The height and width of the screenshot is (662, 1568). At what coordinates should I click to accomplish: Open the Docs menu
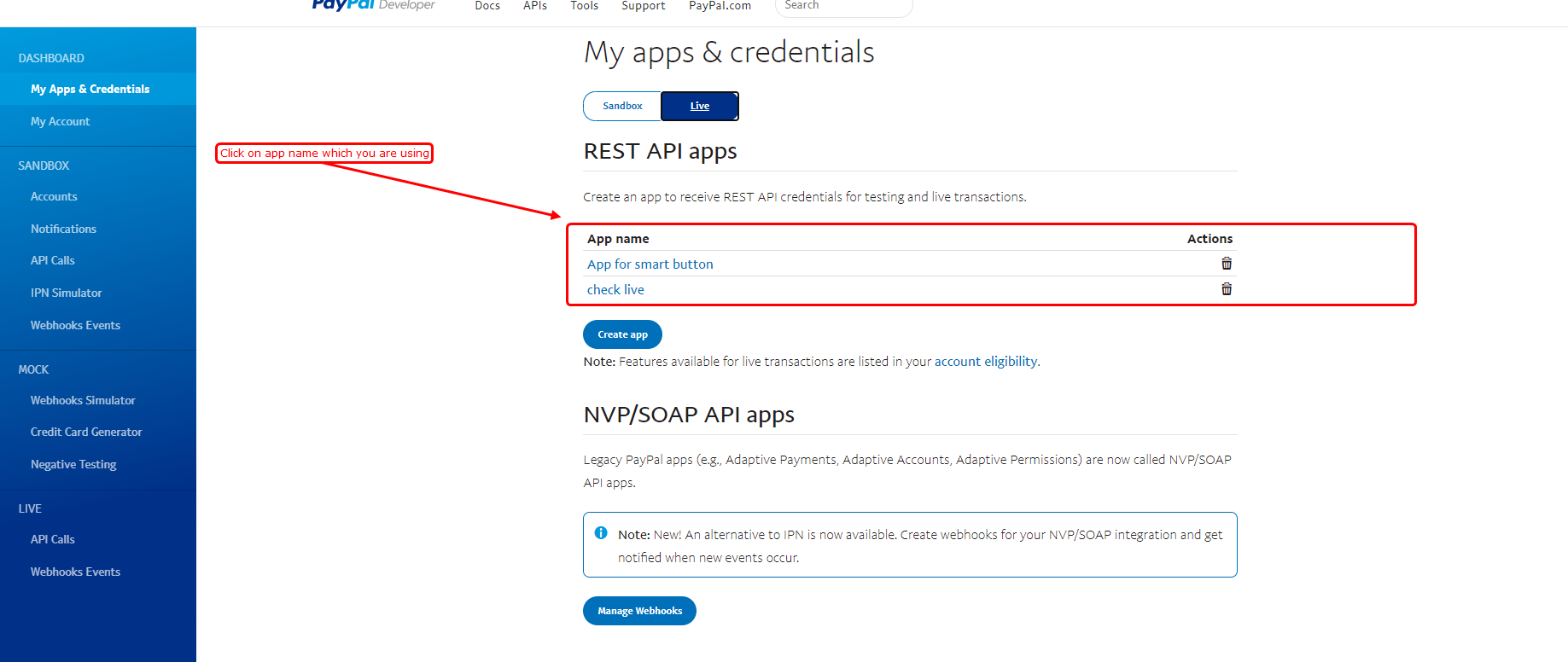(487, 5)
